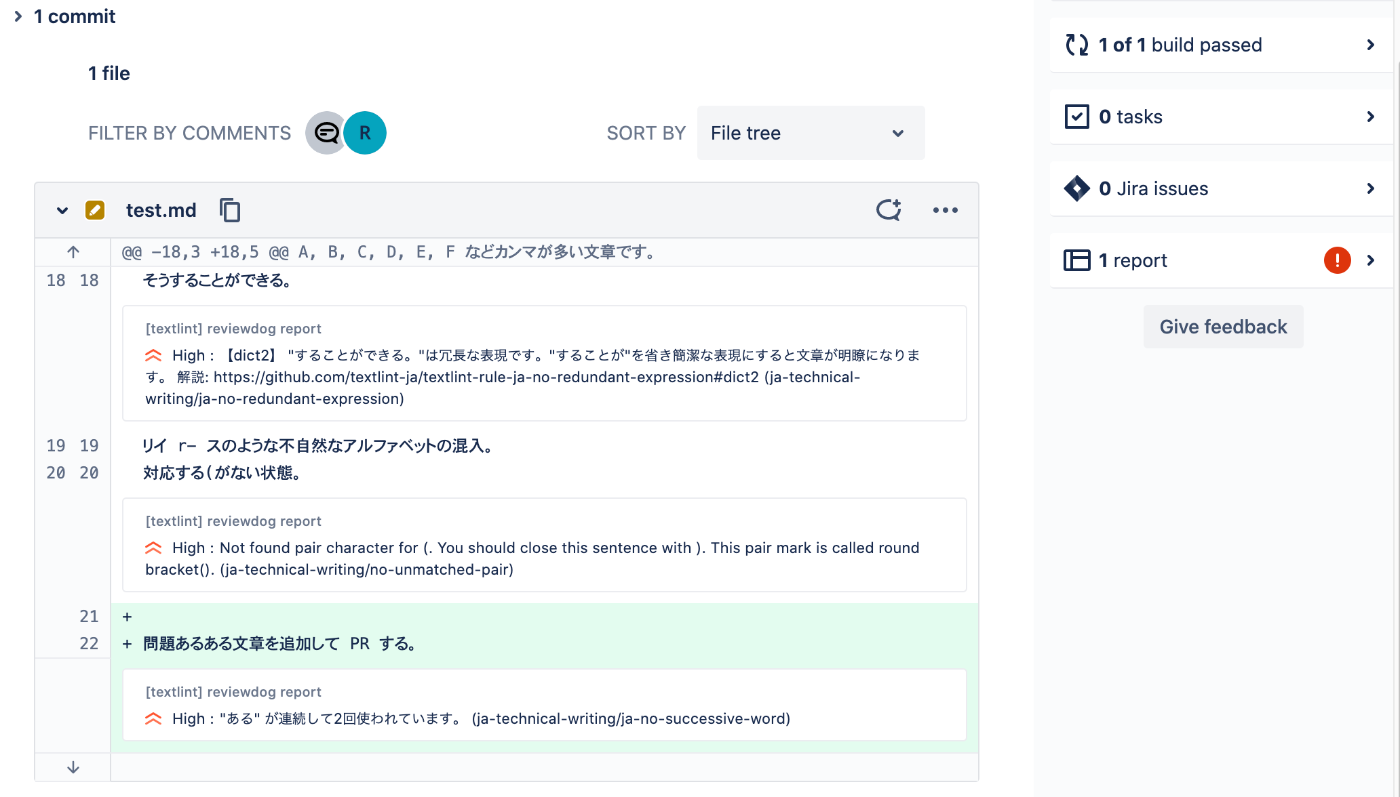Viewport: 1400px width, 797px height.
Task: Click line 19 text with 不自然なアルファベット
Action: coord(317,446)
